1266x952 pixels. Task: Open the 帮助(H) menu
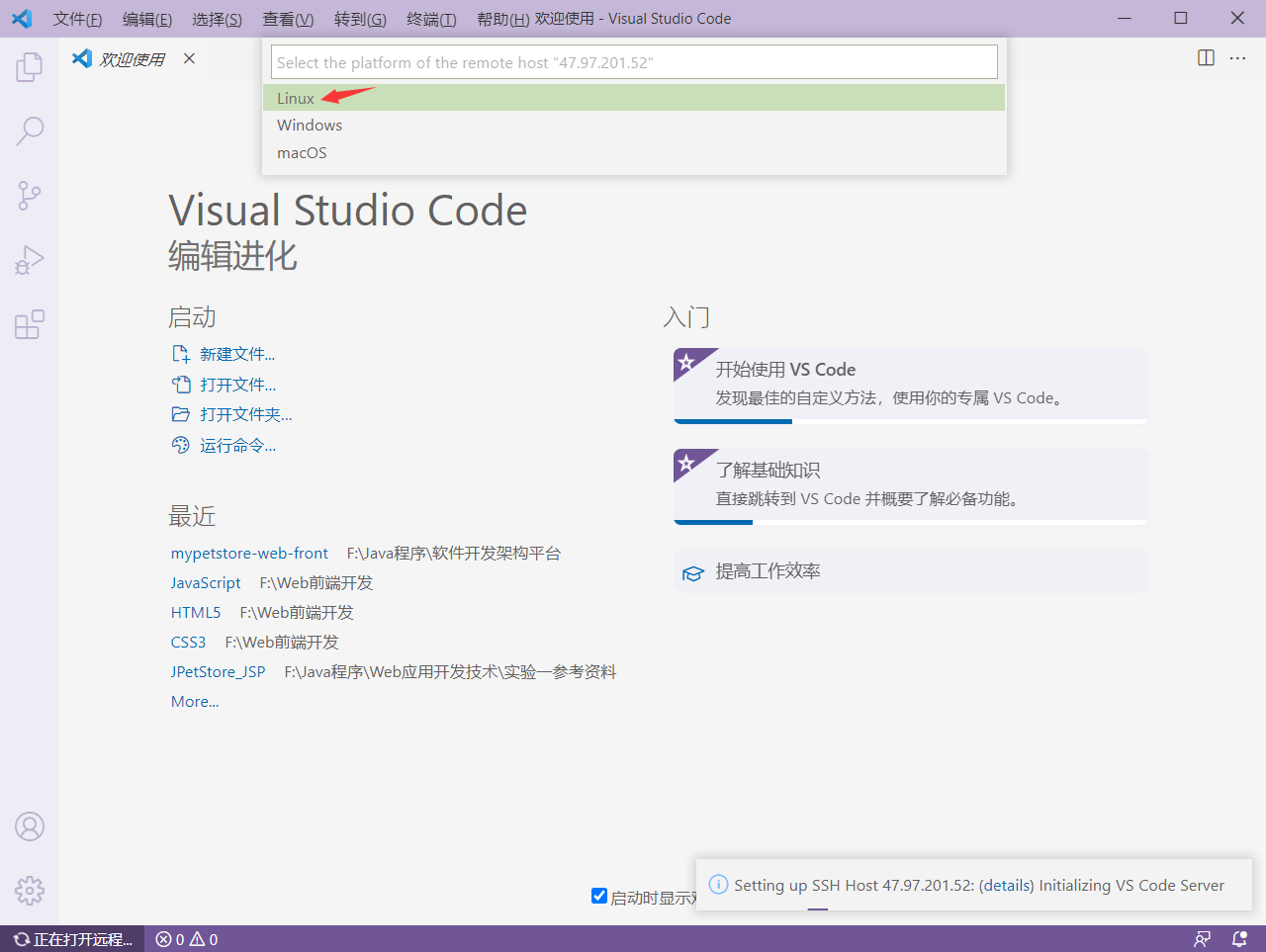(502, 19)
